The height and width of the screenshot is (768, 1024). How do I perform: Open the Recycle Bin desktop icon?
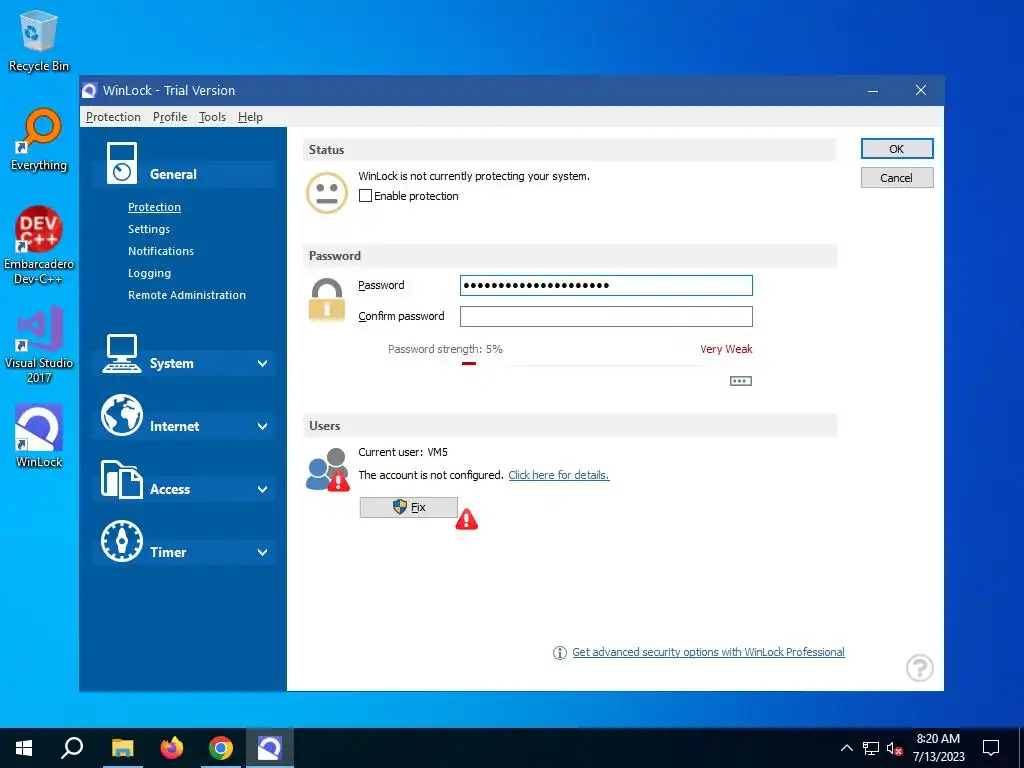tap(39, 40)
